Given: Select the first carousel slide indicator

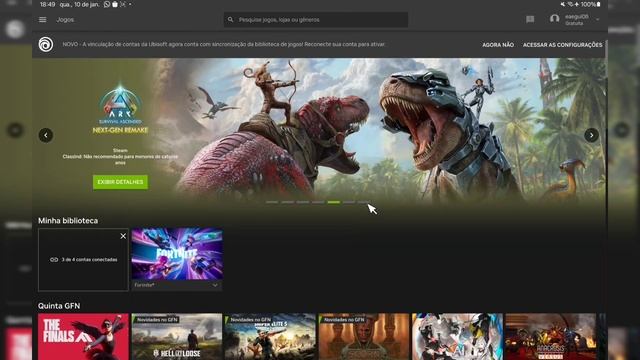Looking at the screenshot, I should 272,202.
